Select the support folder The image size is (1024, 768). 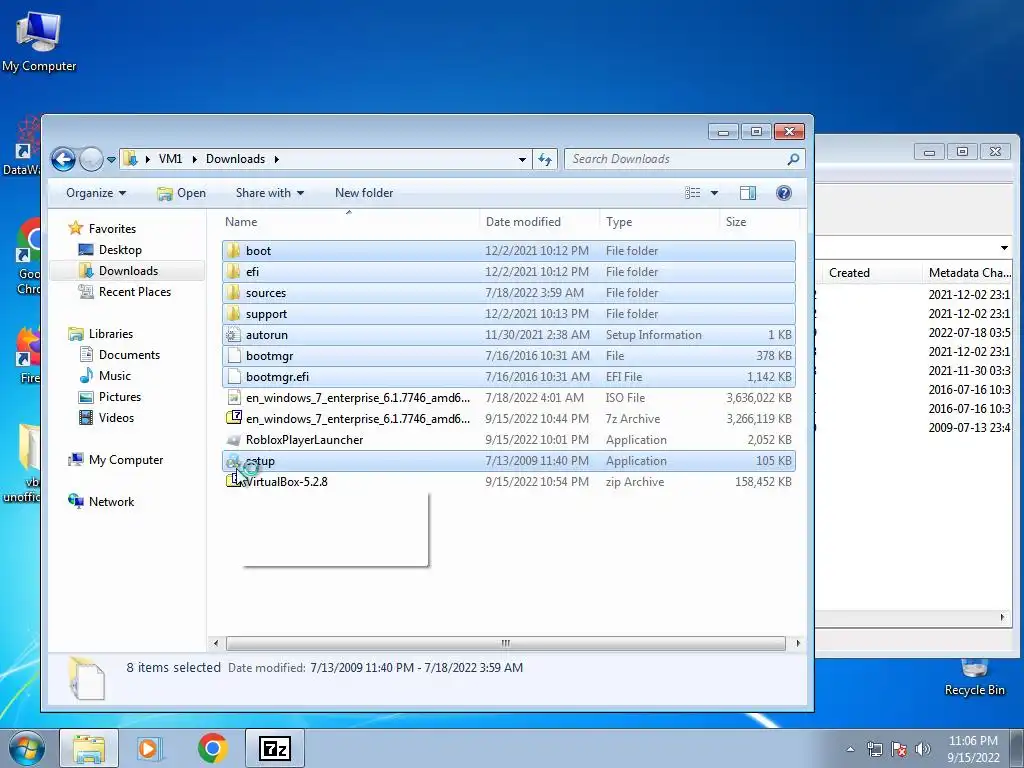coord(509,313)
